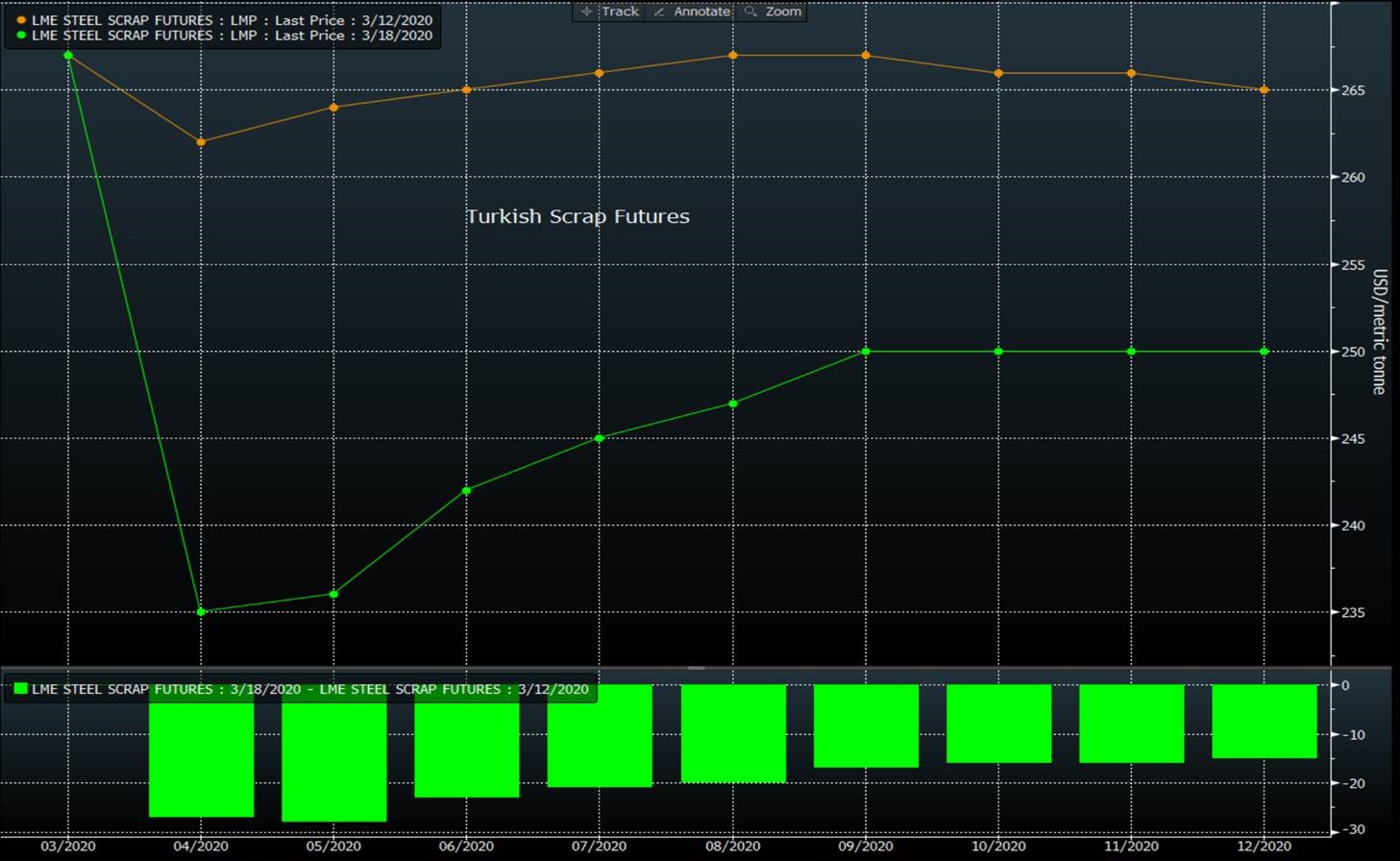Screen dimensions: 1400x861
Task: Activate the Track crosshair tool
Action: 610,12
